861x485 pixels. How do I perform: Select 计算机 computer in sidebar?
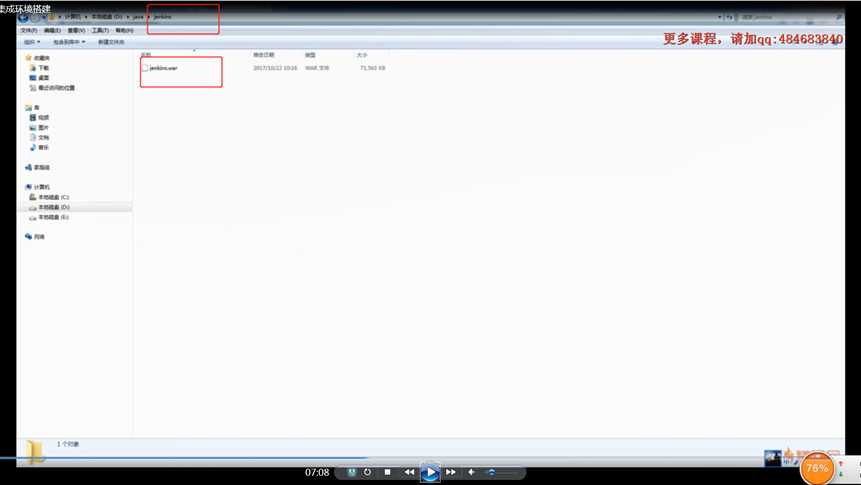[37, 187]
